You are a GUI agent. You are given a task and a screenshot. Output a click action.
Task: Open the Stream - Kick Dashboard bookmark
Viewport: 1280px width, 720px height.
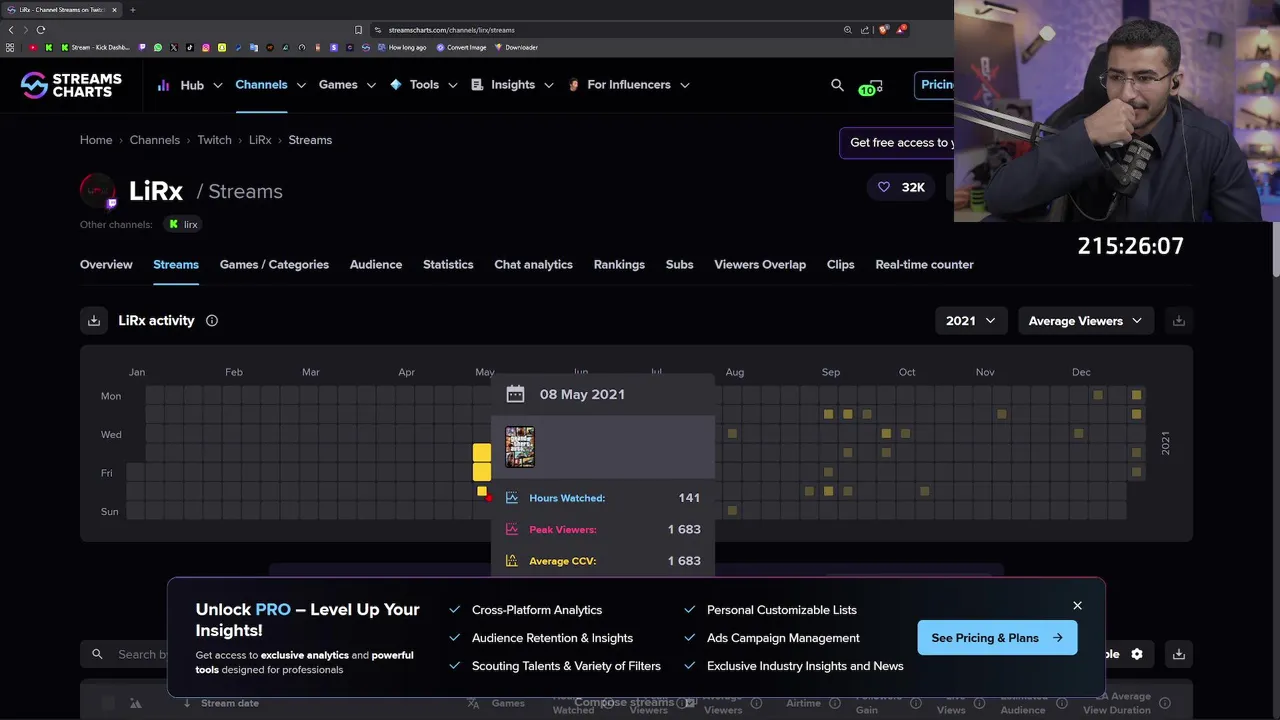96,47
